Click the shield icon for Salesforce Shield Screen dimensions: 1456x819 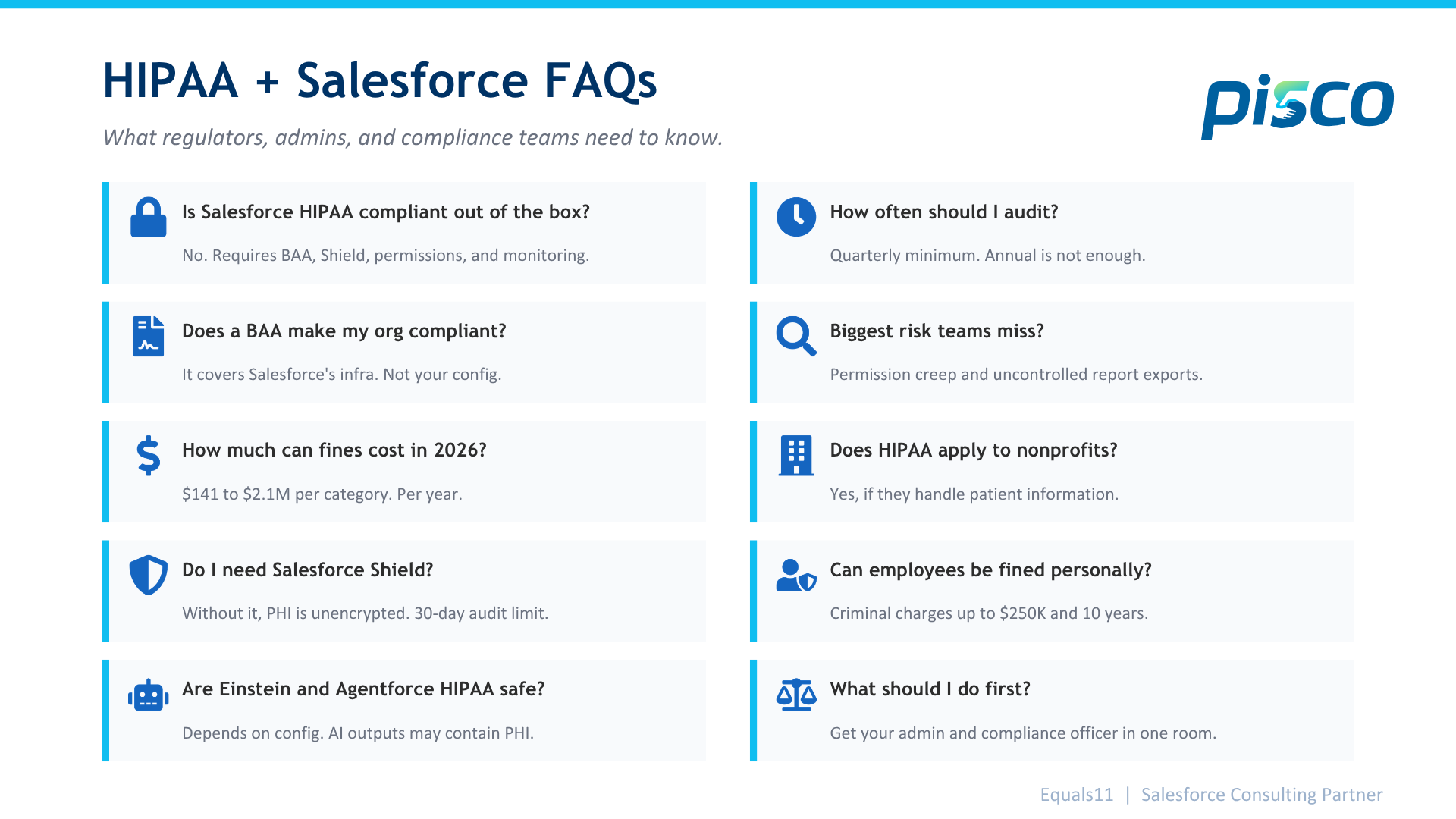(x=149, y=575)
